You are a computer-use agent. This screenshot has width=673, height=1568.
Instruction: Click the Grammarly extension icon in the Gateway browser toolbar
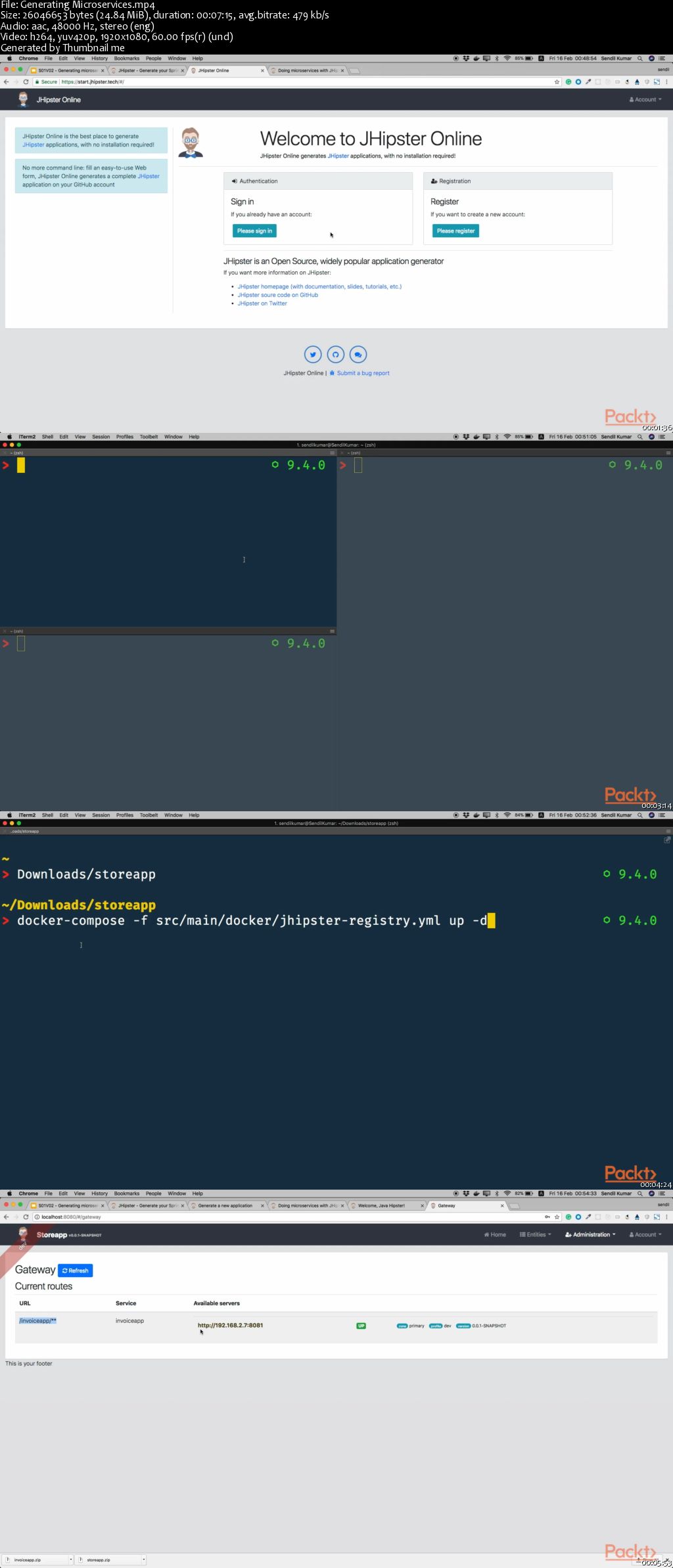(x=568, y=1217)
